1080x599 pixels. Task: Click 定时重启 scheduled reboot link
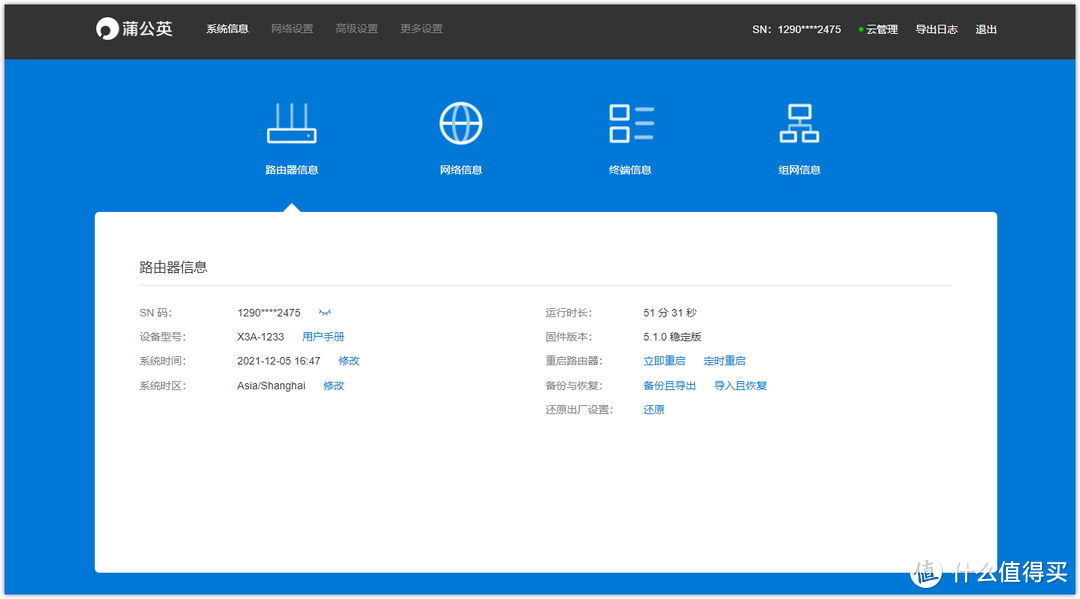(x=724, y=361)
